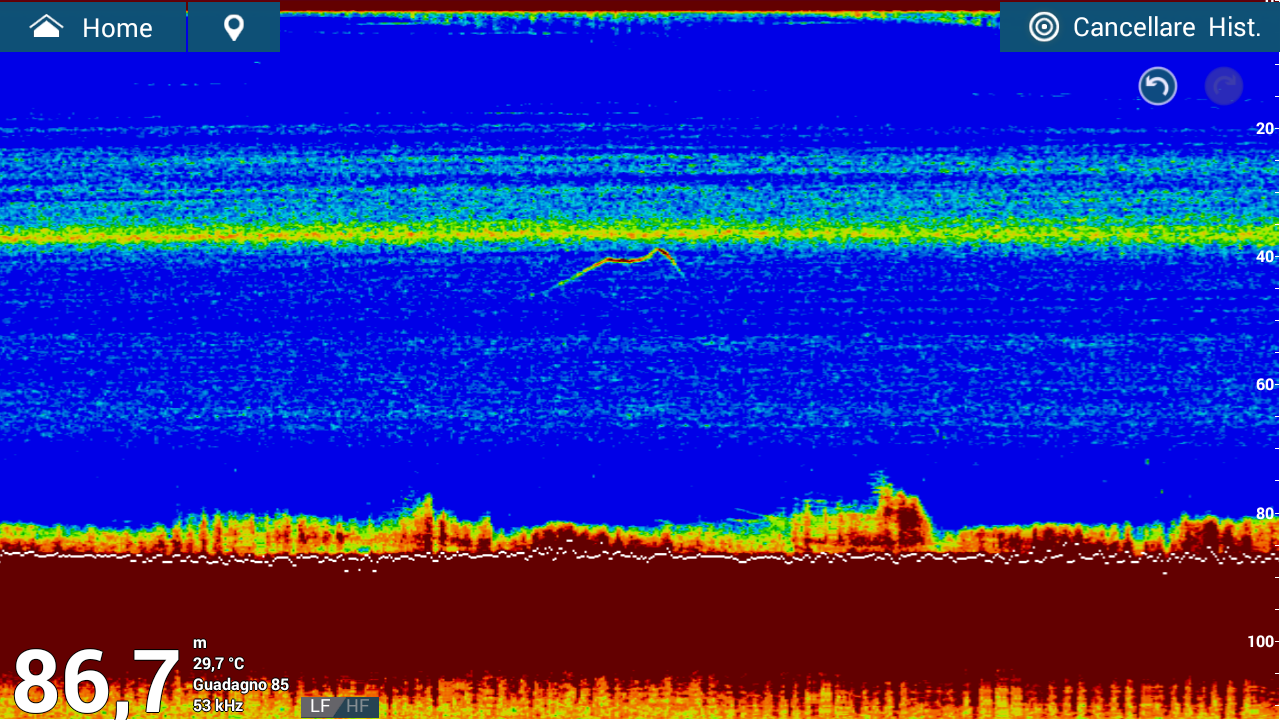Image resolution: width=1280 pixels, height=720 pixels.
Task: Click the 20 depth scale label
Action: pos(1265,128)
